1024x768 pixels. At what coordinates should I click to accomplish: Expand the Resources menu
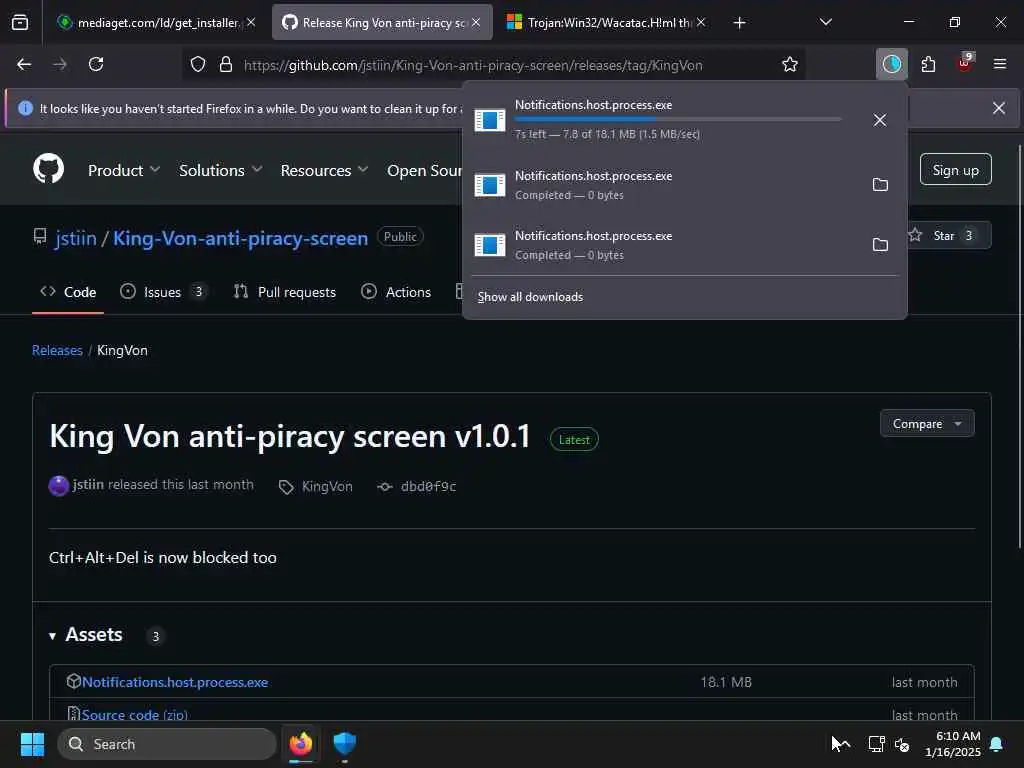324,170
